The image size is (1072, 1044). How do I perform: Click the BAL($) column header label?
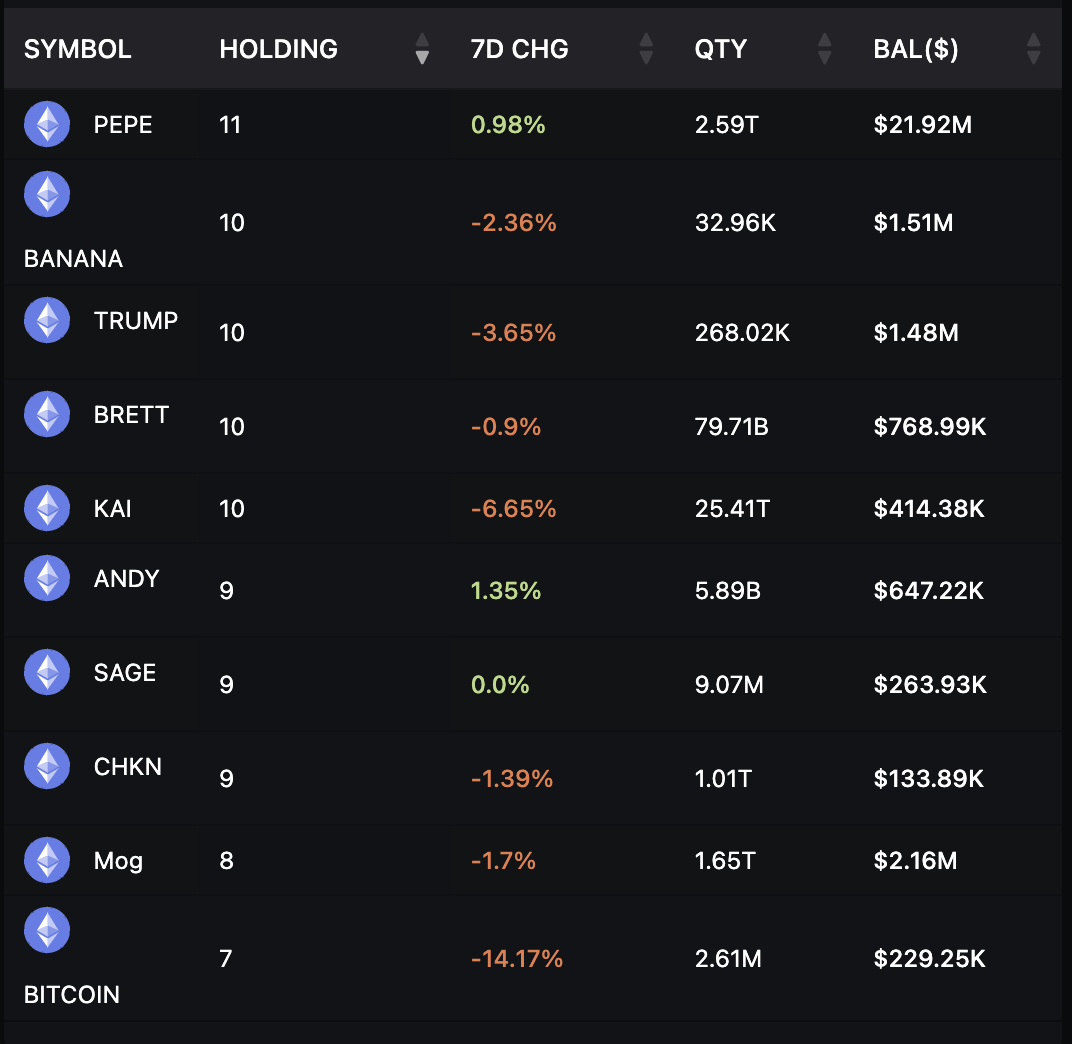[916, 49]
